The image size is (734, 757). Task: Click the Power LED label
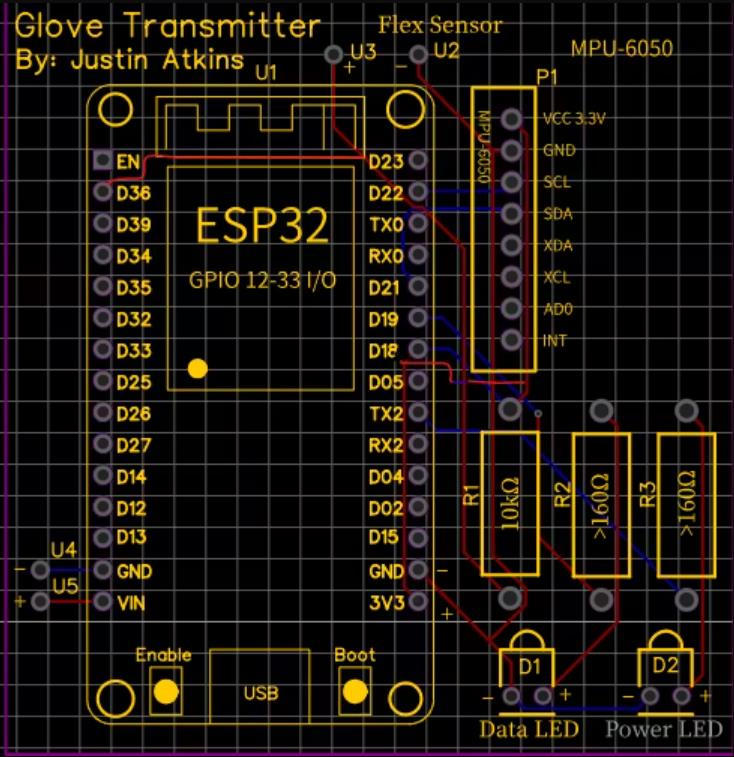click(664, 729)
